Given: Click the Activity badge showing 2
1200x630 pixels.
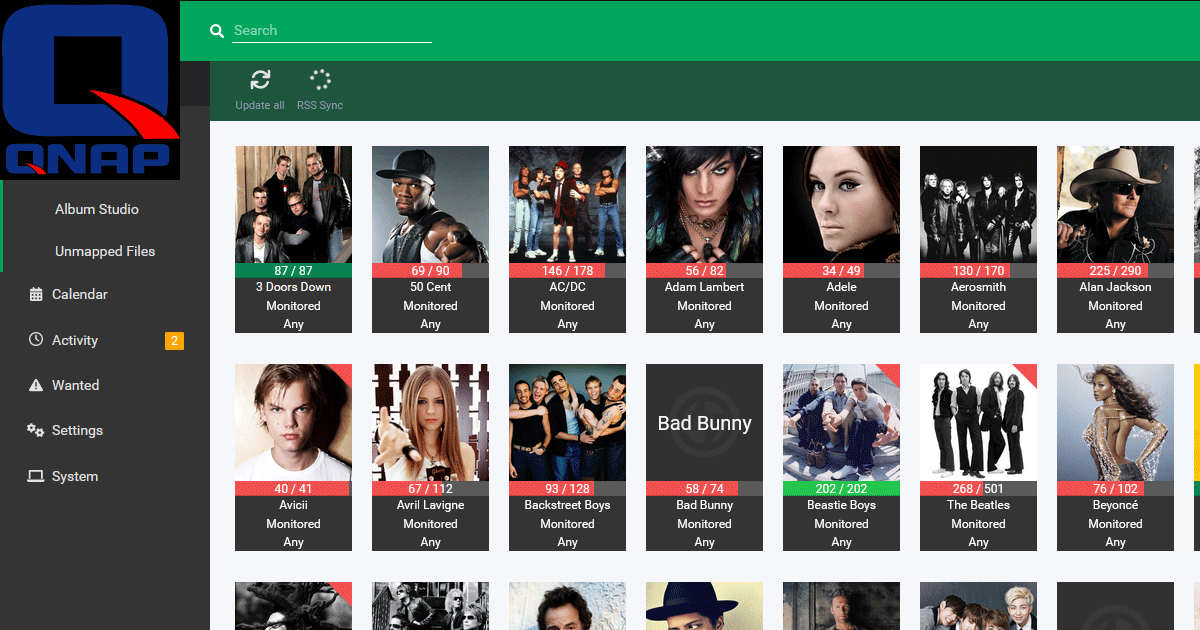Looking at the screenshot, I should click(174, 341).
